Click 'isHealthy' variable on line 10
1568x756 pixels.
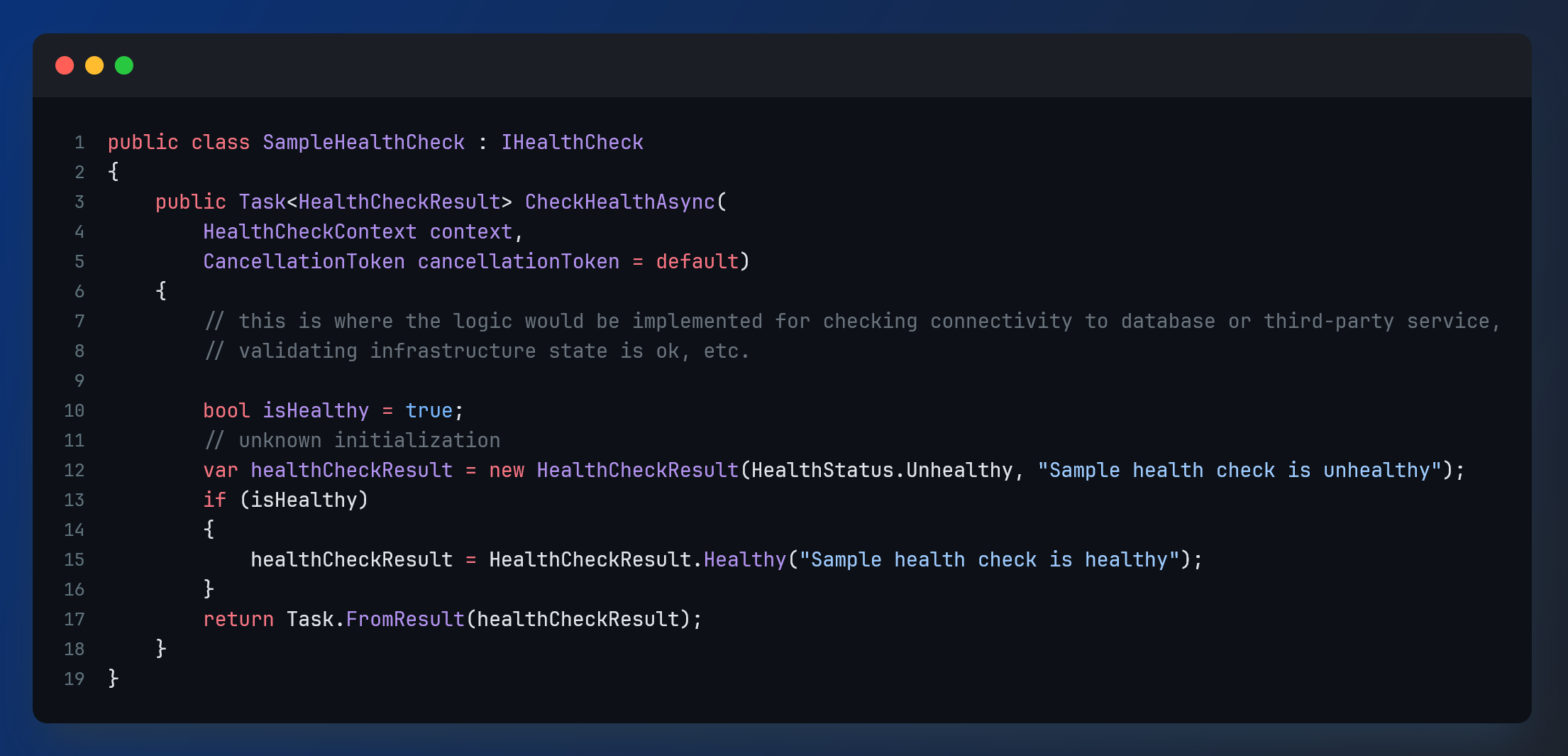(316, 411)
